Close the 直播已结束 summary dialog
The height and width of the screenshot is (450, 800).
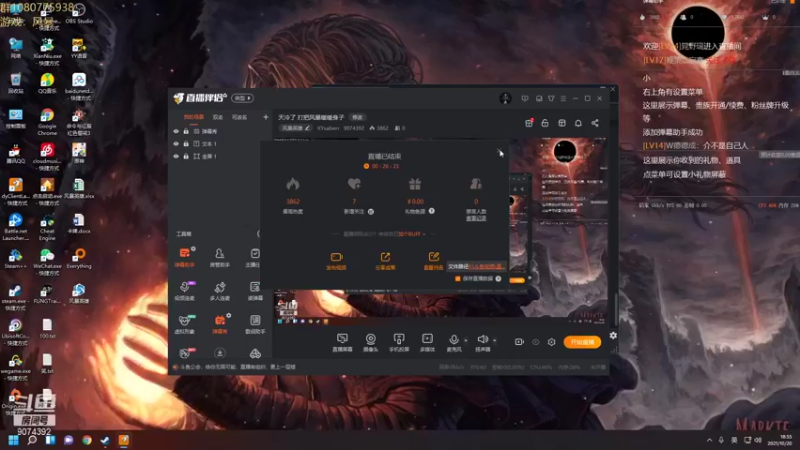[x=499, y=152]
